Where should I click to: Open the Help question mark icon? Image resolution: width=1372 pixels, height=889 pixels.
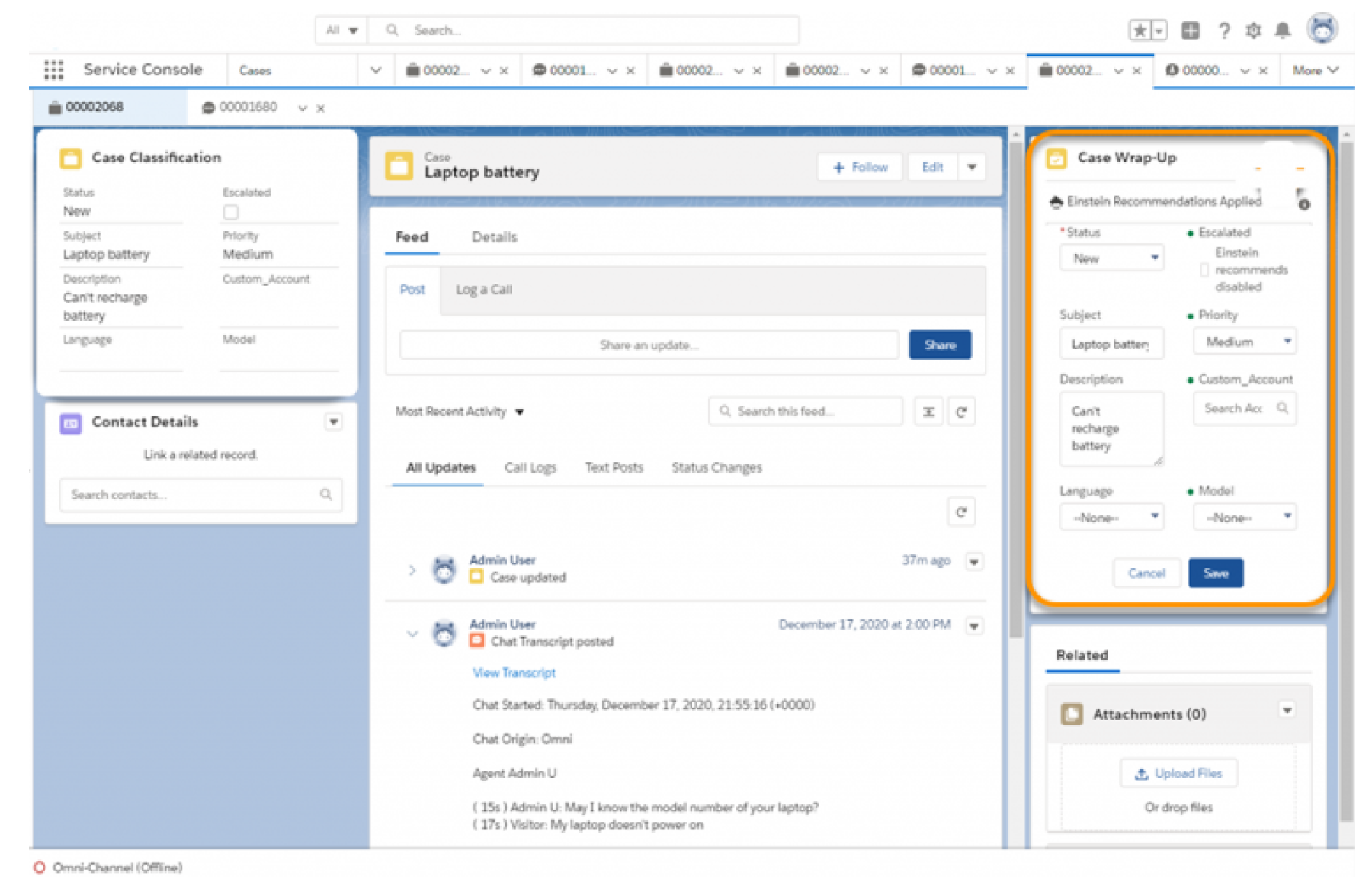click(x=1223, y=30)
